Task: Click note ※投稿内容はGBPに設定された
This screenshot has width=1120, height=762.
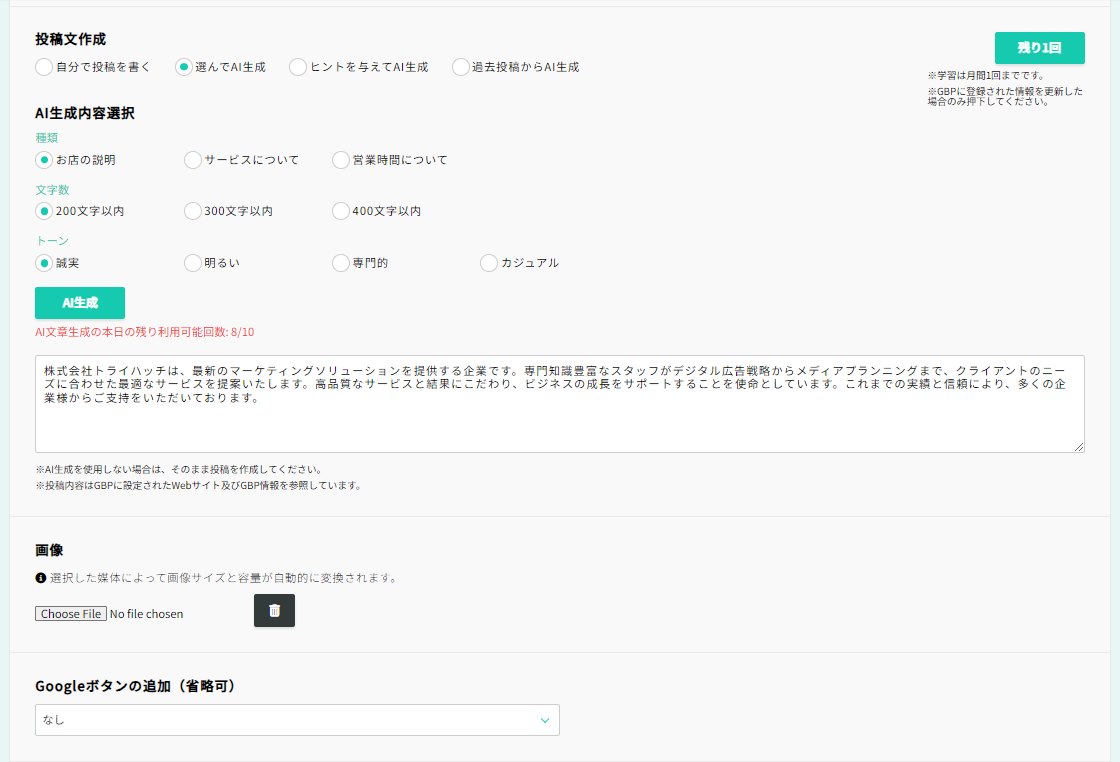Action: click(200, 486)
